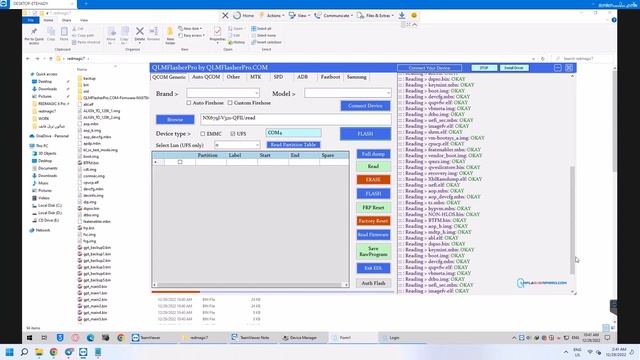Open TeamViewer Actions menu
640x360 pixels.
click(x=272, y=16)
